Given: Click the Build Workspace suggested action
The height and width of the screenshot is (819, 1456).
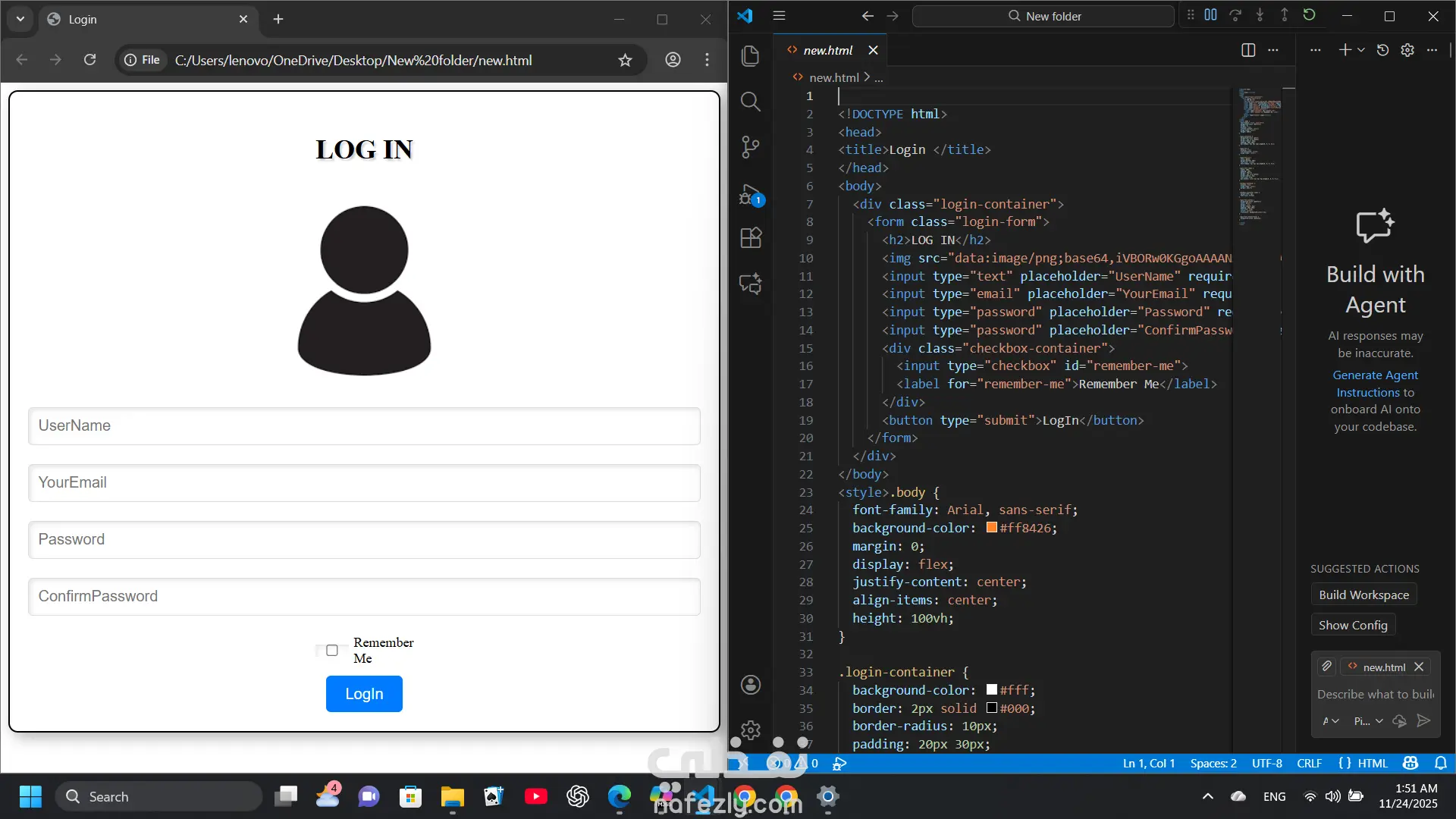Looking at the screenshot, I should [1363, 595].
